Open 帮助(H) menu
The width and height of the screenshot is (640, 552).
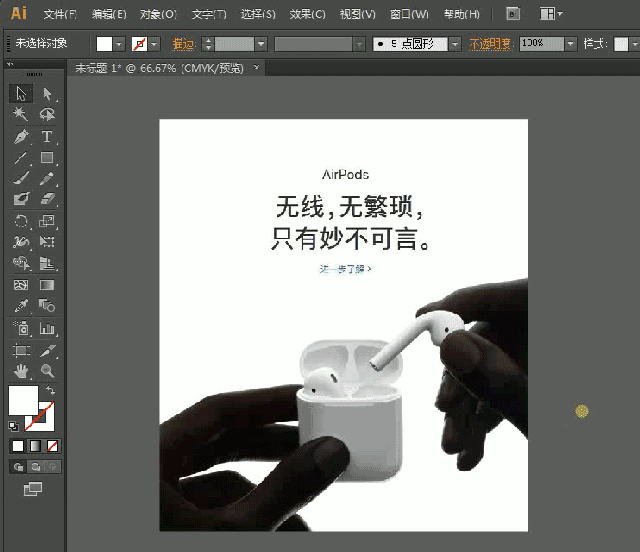click(x=462, y=14)
